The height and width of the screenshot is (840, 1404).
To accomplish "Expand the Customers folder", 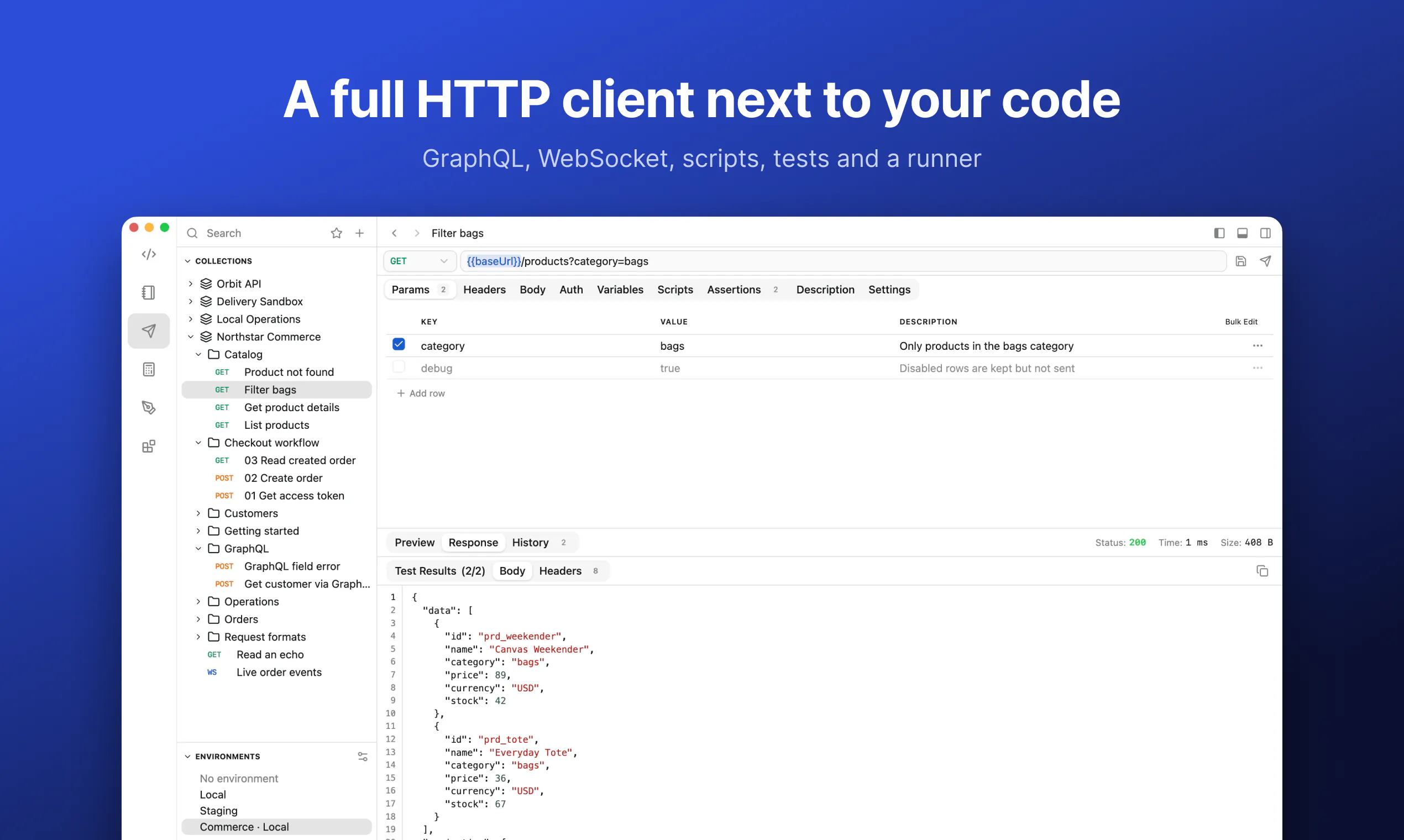I will [x=198, y=513].
